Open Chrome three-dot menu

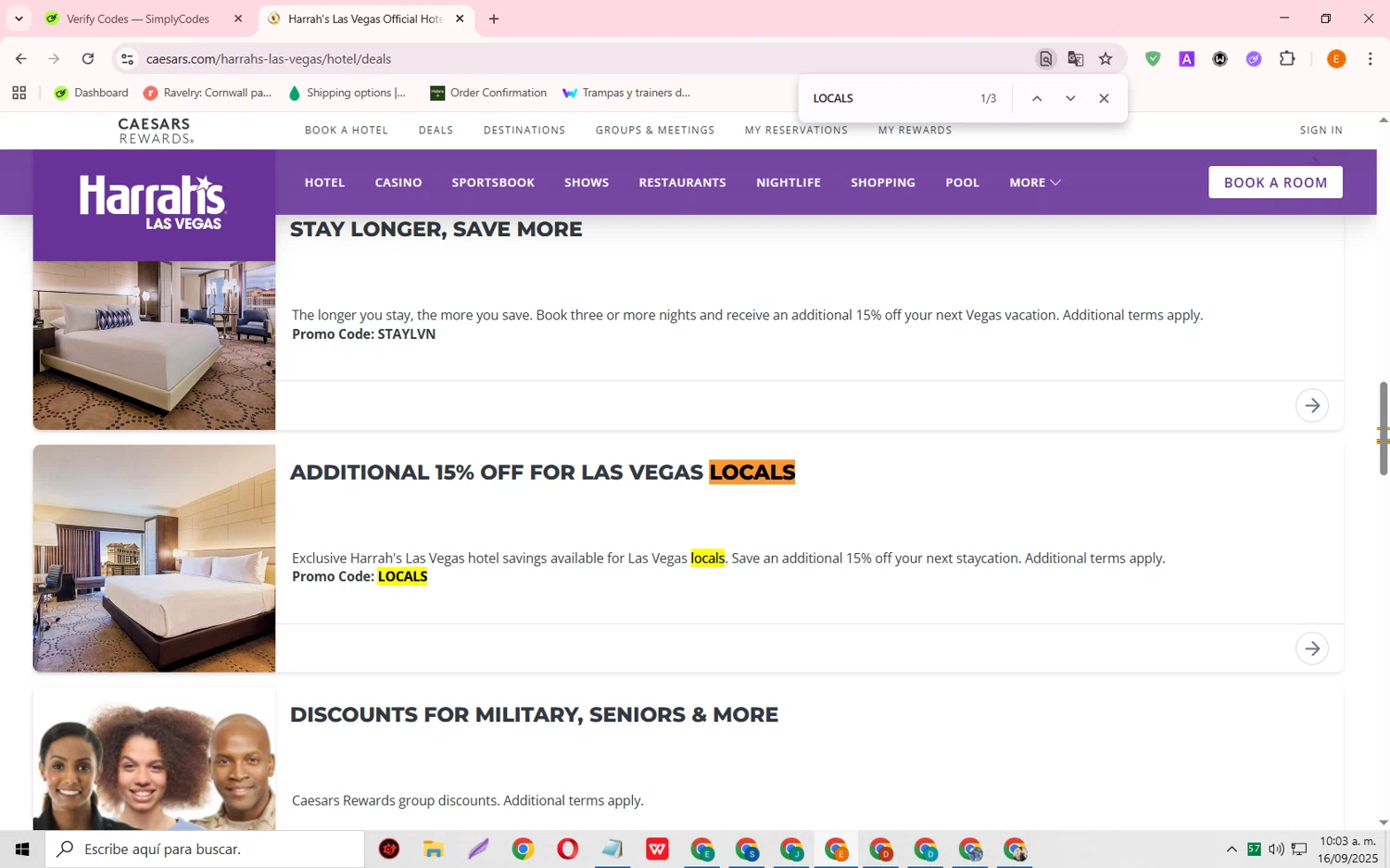point(1370,58)
